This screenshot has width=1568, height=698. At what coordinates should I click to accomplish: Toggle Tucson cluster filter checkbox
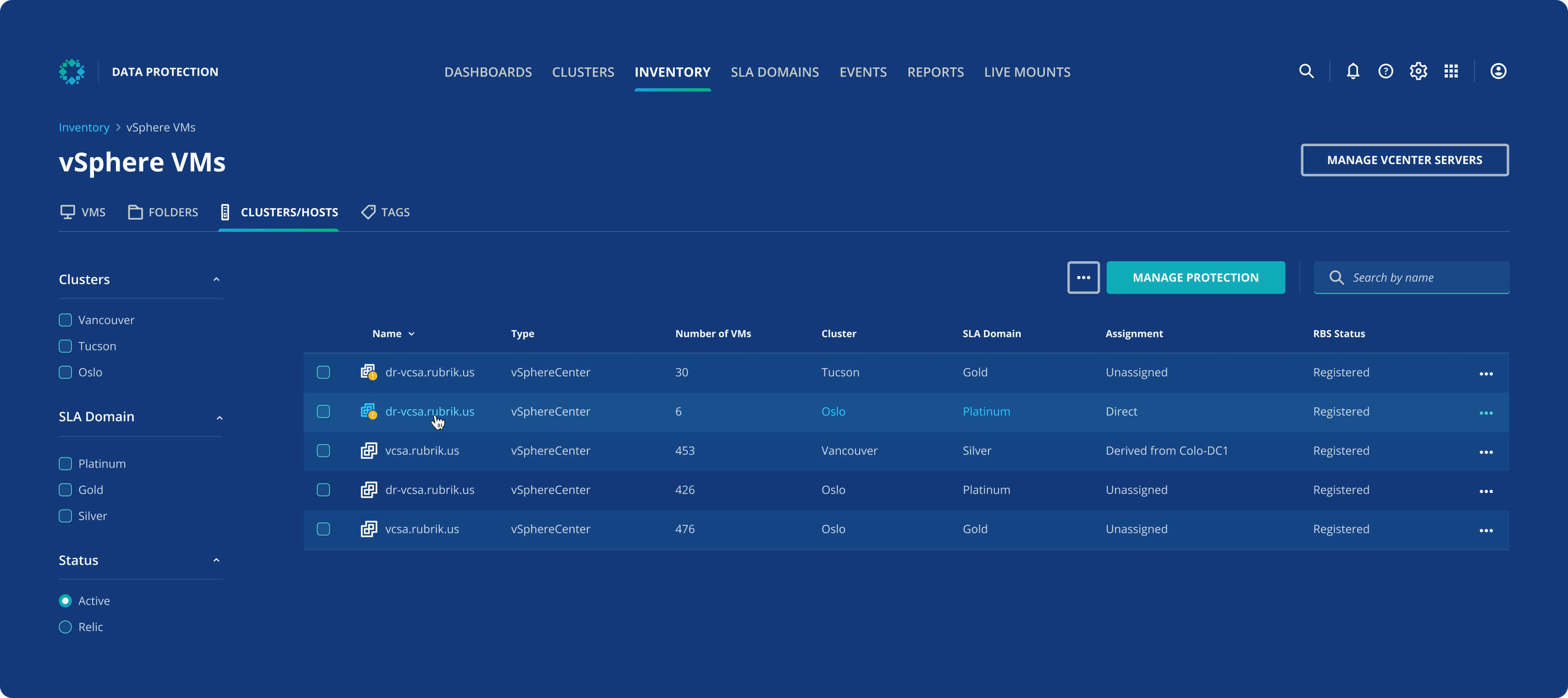(x=65, y=346)
